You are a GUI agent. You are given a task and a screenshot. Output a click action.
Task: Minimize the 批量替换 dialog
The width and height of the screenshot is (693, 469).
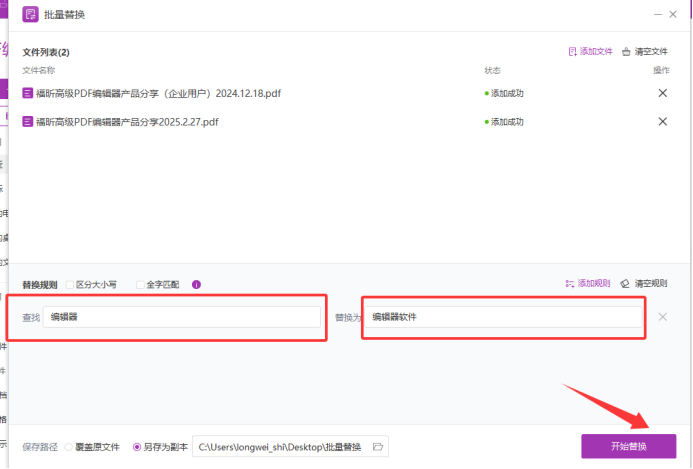pyautogui.click(x=658, y=14)
